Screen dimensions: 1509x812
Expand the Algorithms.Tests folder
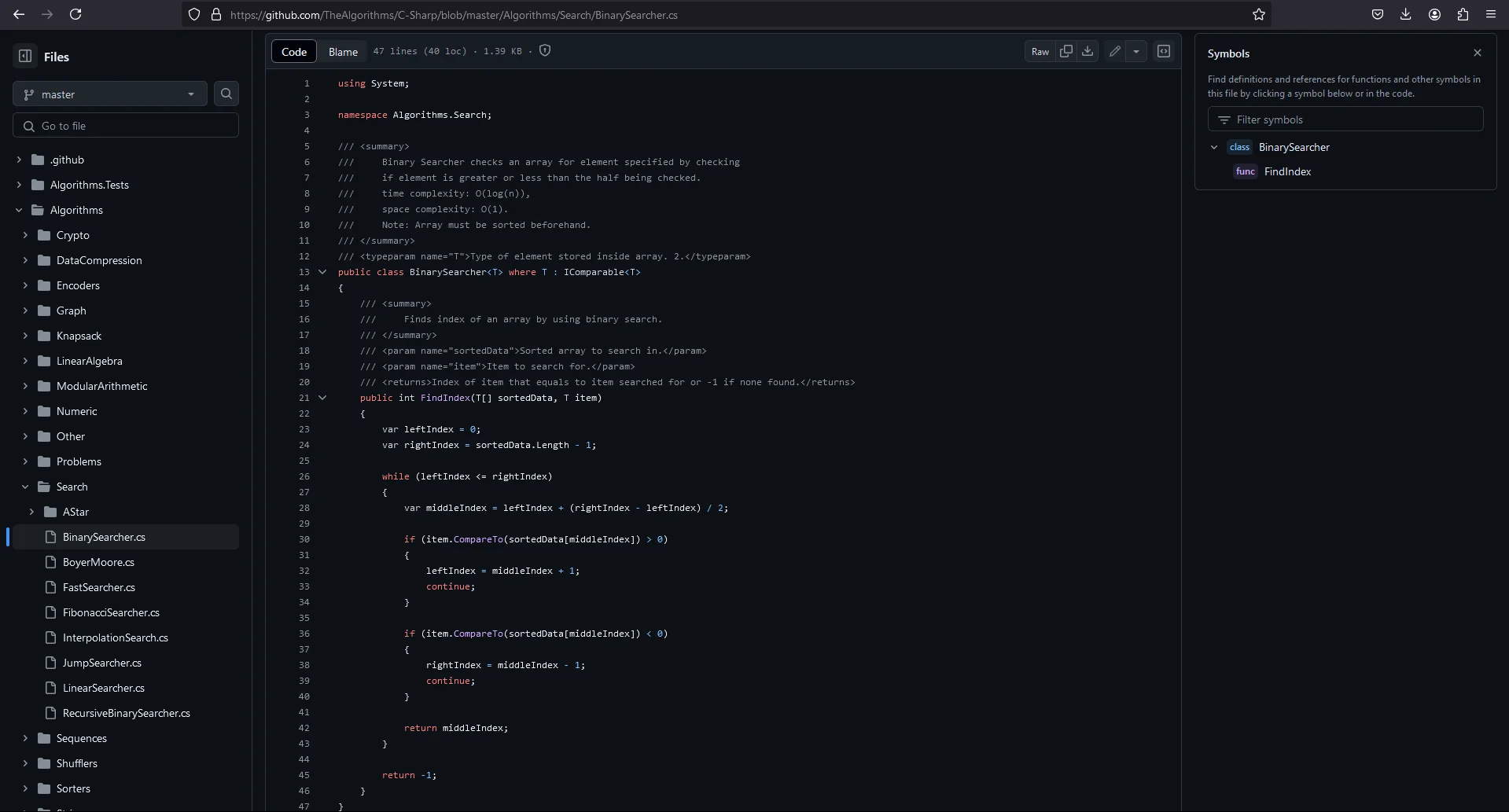point(19,185)
